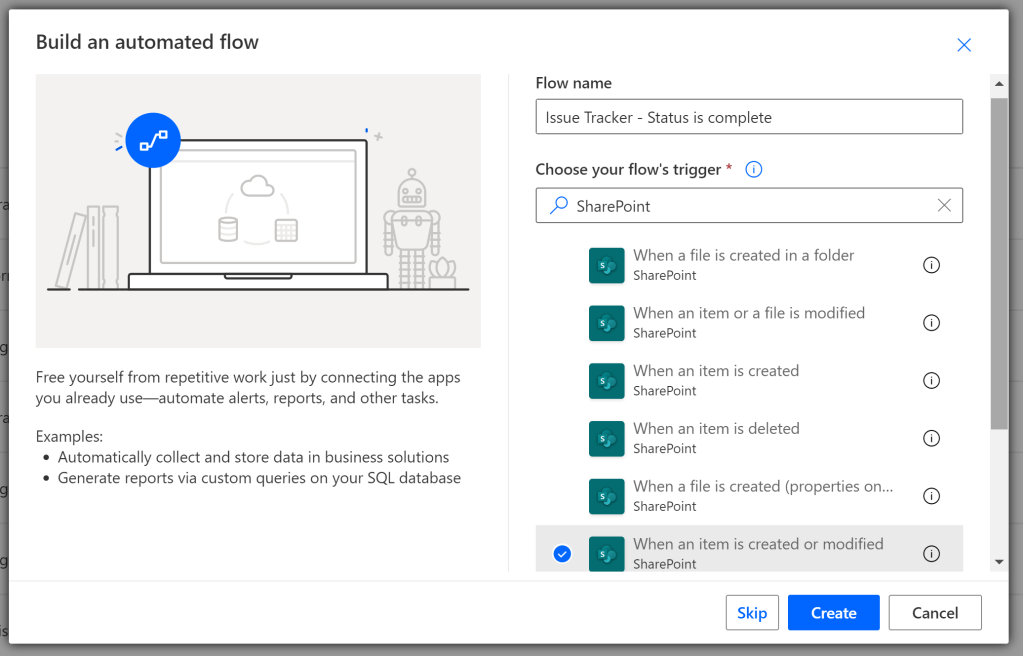Screen dimensions: 1023x656
Task: Open info for 'When a file is created (properties only)'
Action: 931,496
